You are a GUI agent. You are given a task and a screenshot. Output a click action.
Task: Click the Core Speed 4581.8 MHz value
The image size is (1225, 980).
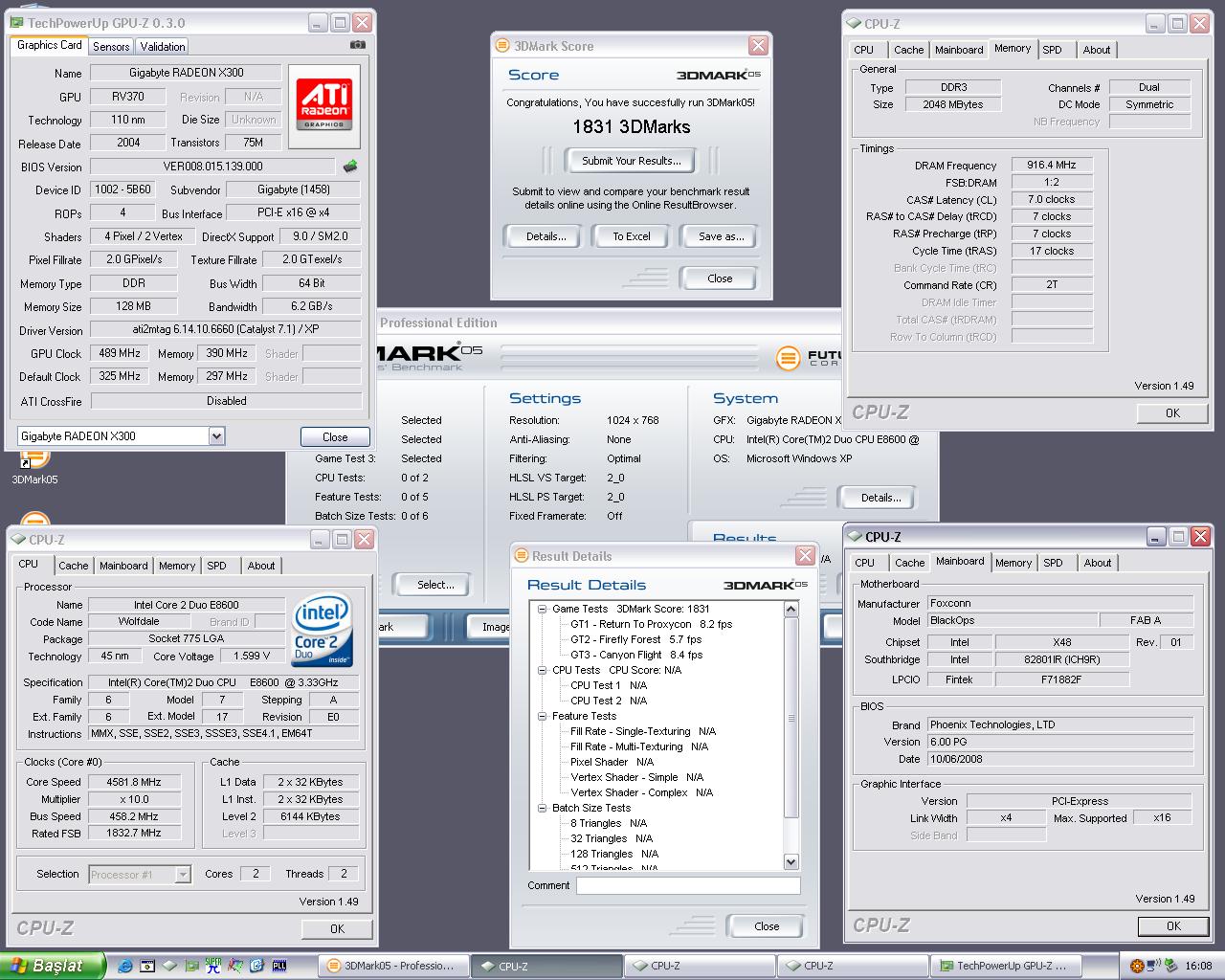click(x=134, y=782)
